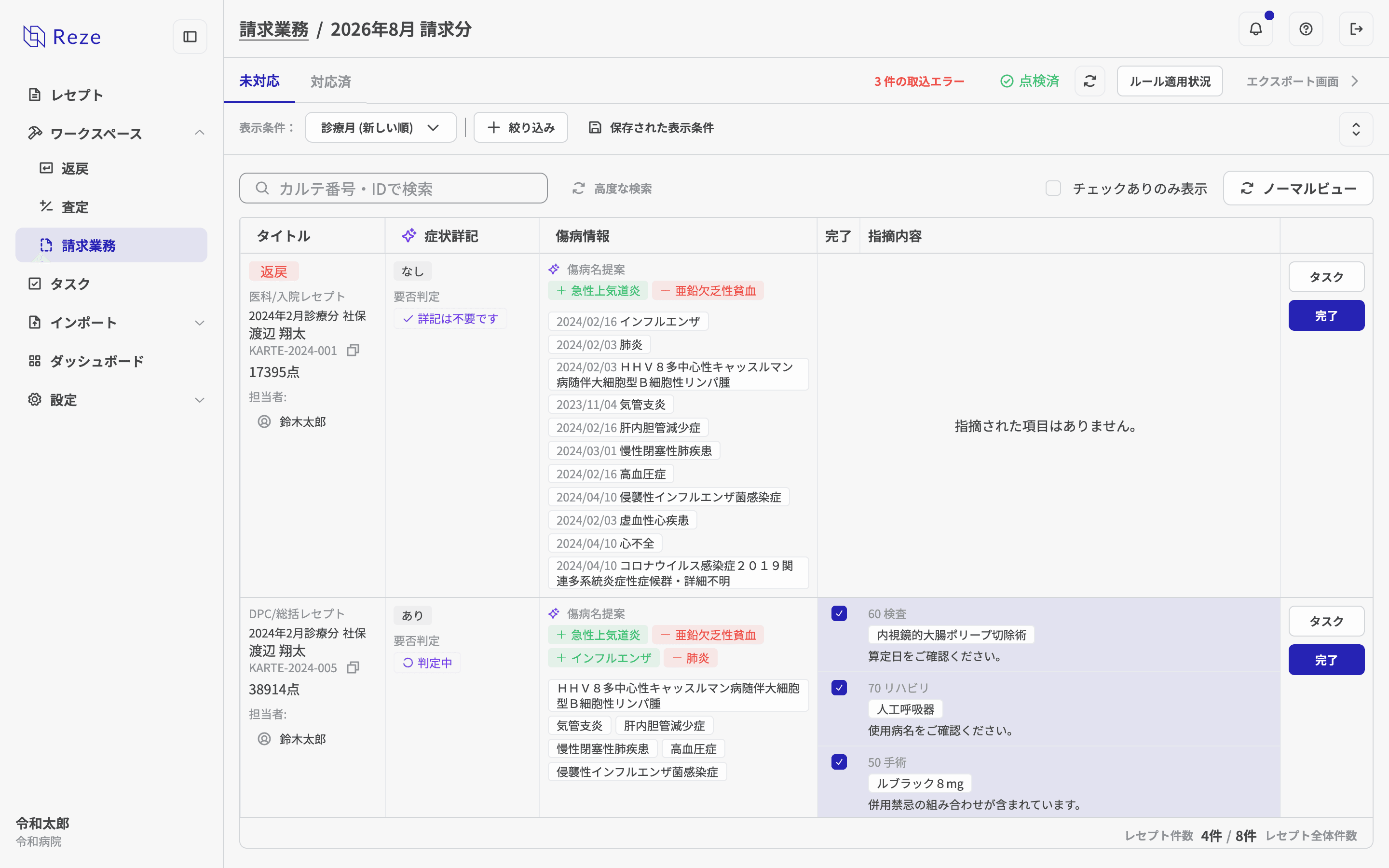
Task: Click the refresh icon beside 点検済
Action: point(1090,81)
